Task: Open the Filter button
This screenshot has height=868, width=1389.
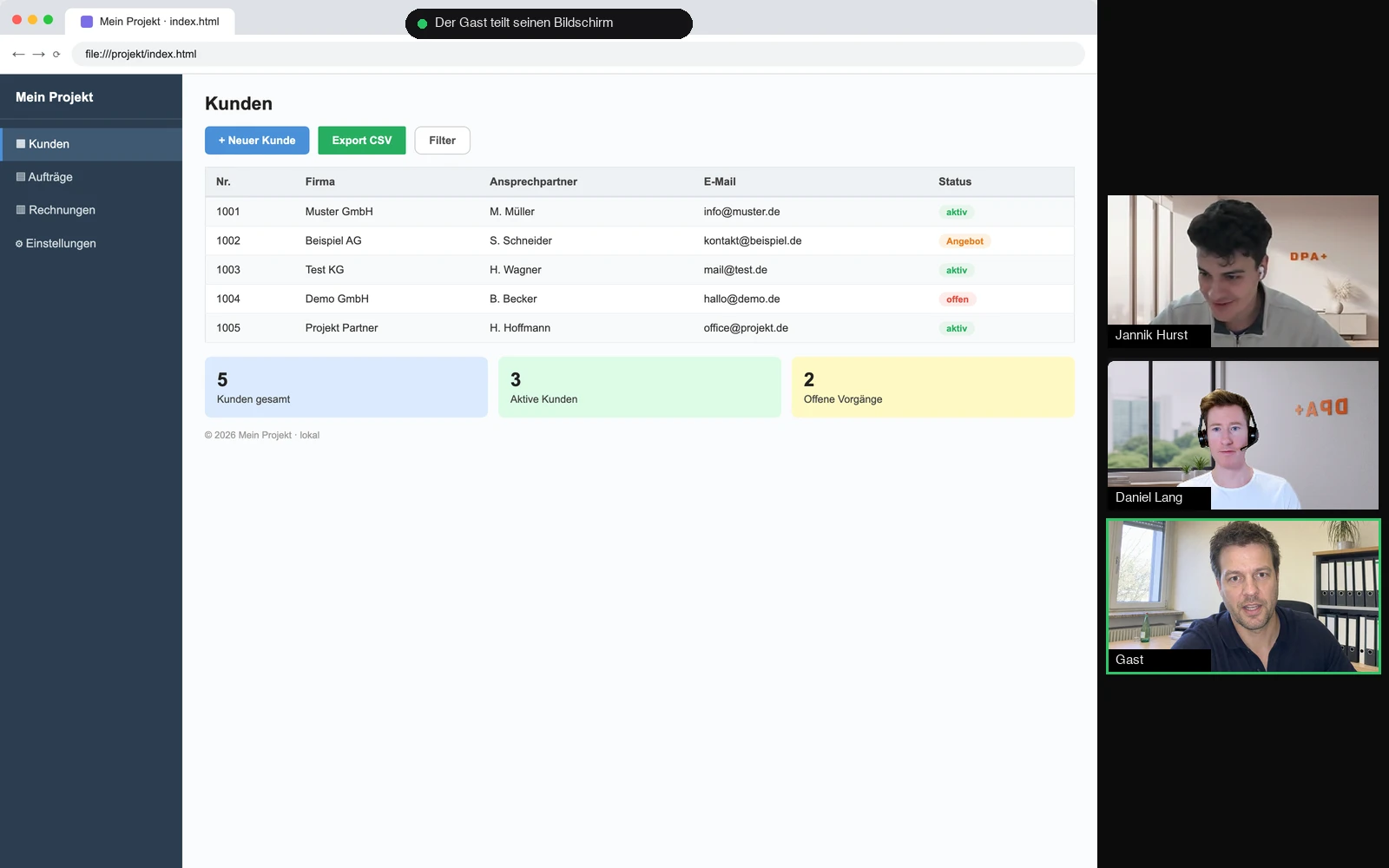Action: [x=443, y=141]
